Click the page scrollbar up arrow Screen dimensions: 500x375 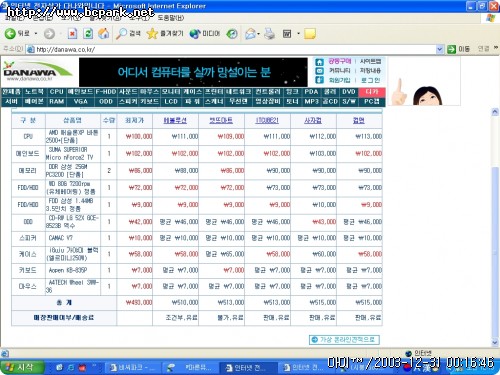point(495,112)
